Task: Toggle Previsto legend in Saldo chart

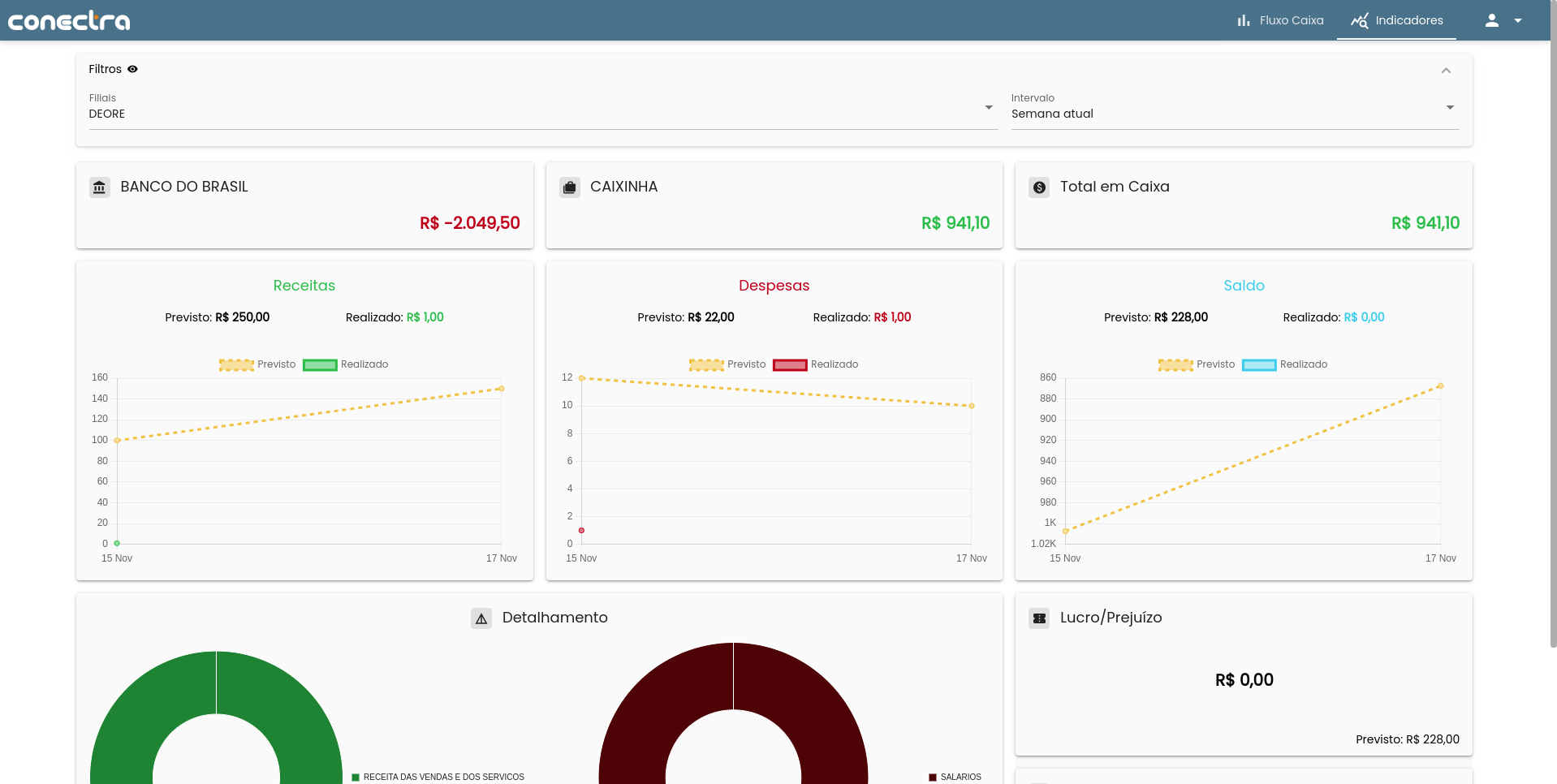Action: pyautogui.click(x=1197, y=364)
